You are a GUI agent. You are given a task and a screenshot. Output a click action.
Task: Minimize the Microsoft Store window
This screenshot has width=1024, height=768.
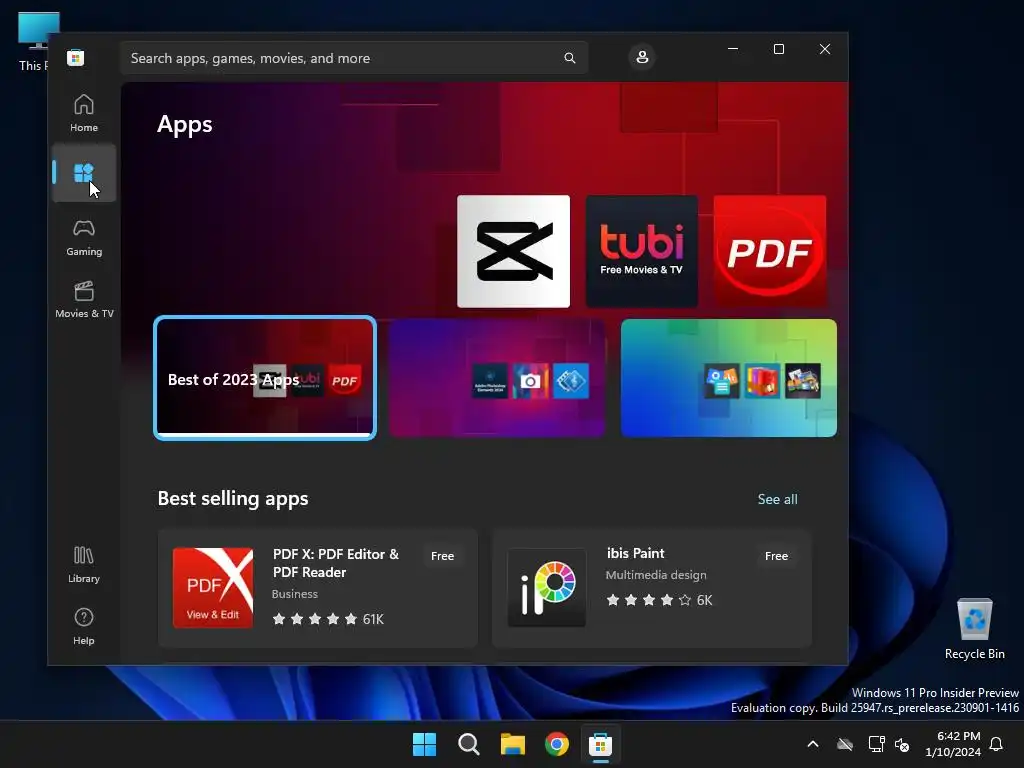tap(733, 50)
